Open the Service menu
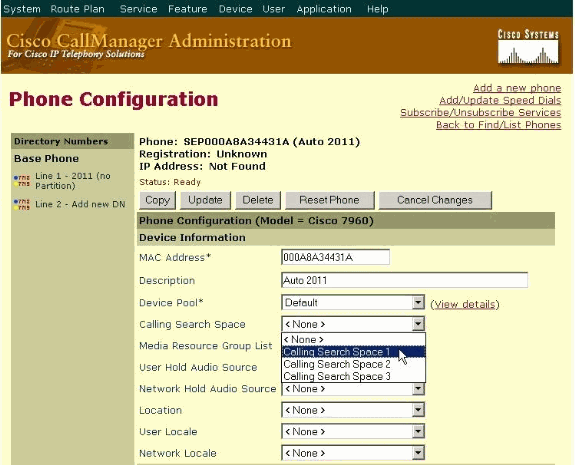The image size is (575, 465). 138,9
